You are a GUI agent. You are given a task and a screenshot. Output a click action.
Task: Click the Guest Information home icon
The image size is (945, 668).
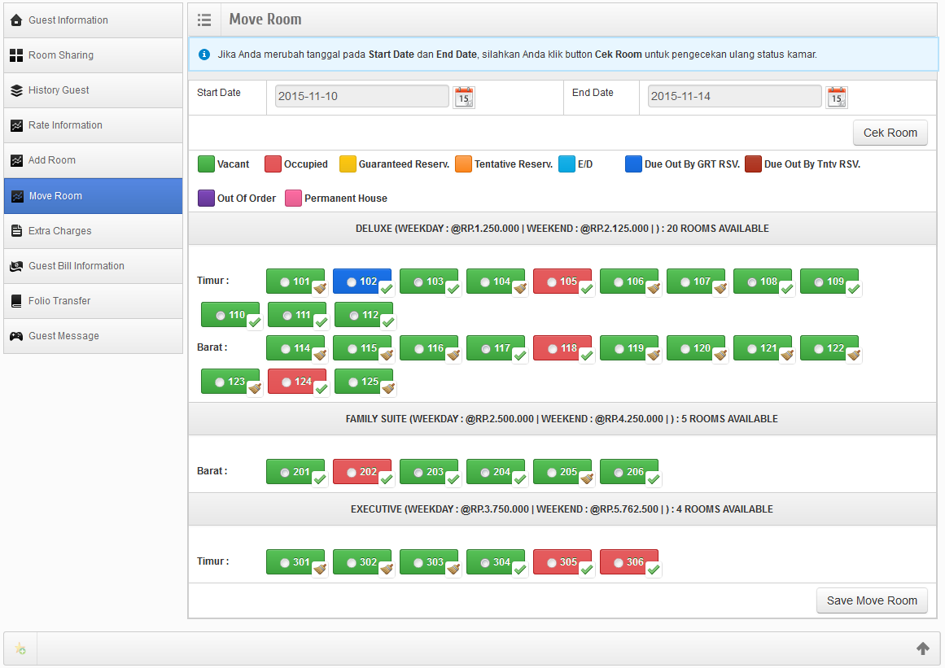[16, 20]
